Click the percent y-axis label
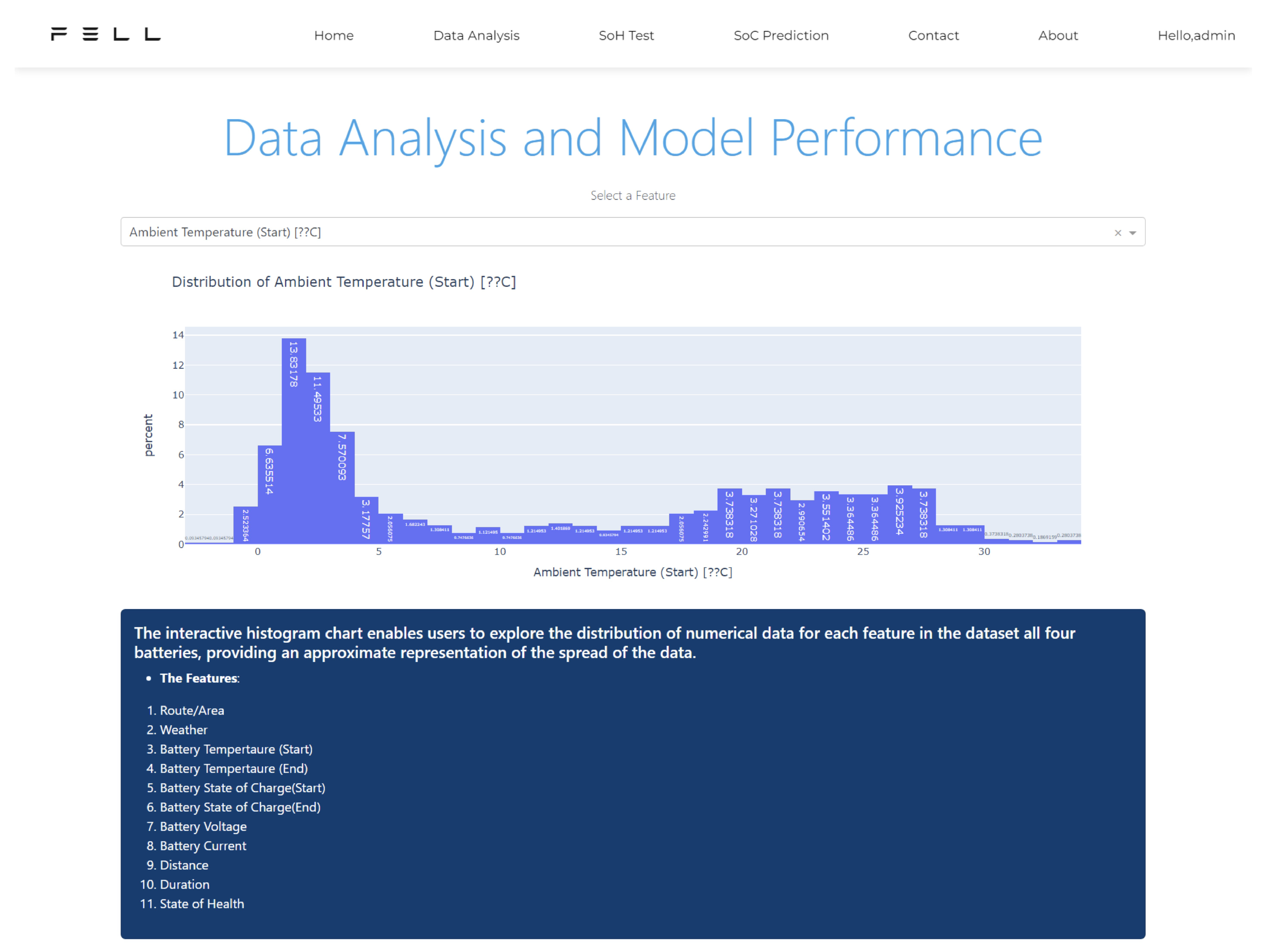1276x952 pixels. point(149,435)
